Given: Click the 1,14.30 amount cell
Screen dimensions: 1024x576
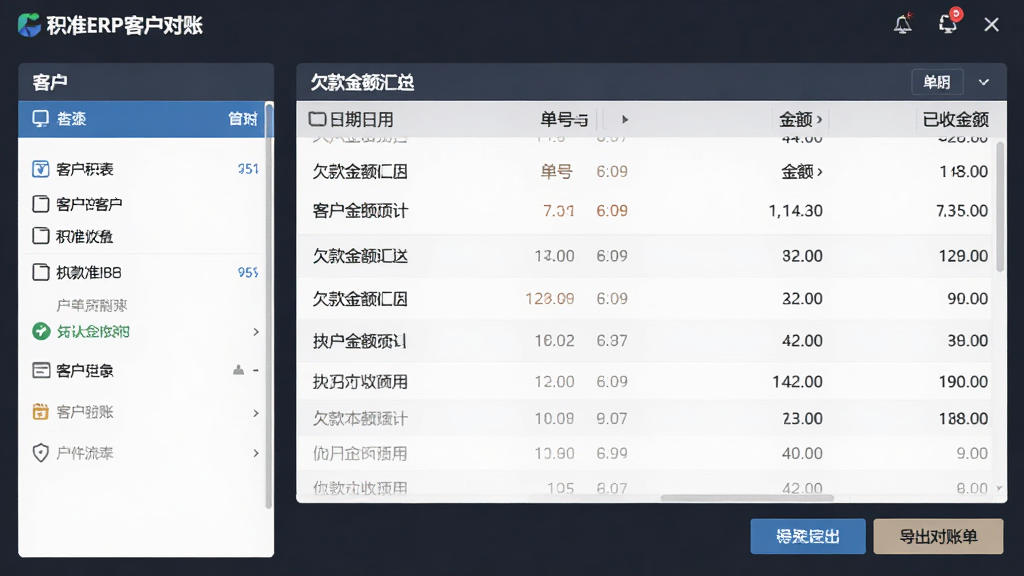Looking at the screenshot, I should [795, 211].
